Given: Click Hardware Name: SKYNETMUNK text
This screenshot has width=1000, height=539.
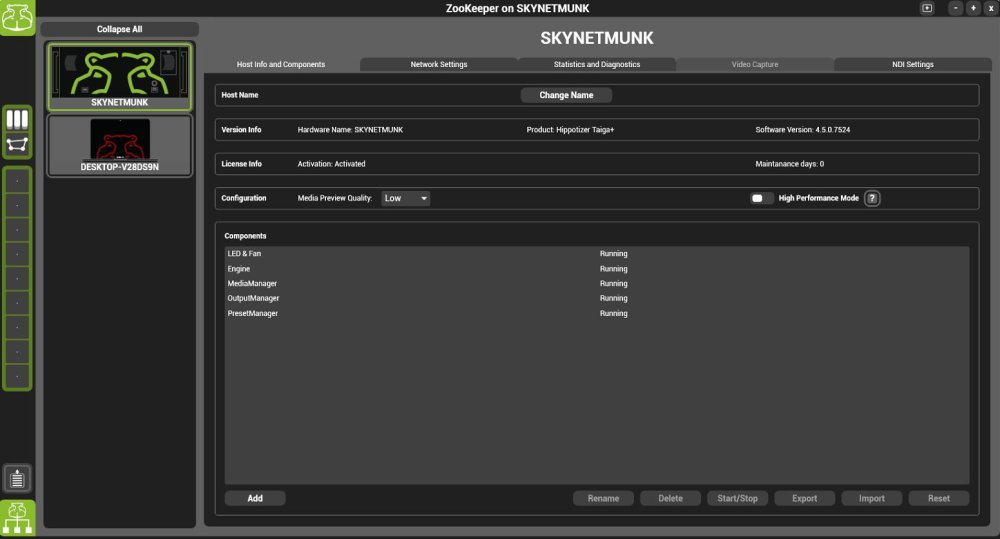Looking at the screenshot, I should point(350,129).
